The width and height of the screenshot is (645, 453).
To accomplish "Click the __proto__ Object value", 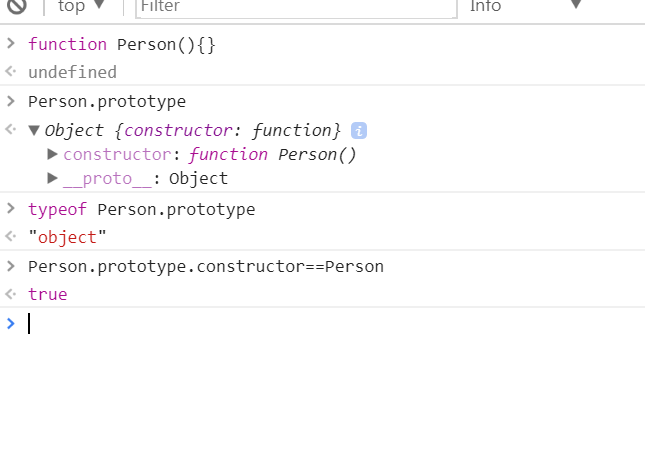I will (198, 179).
